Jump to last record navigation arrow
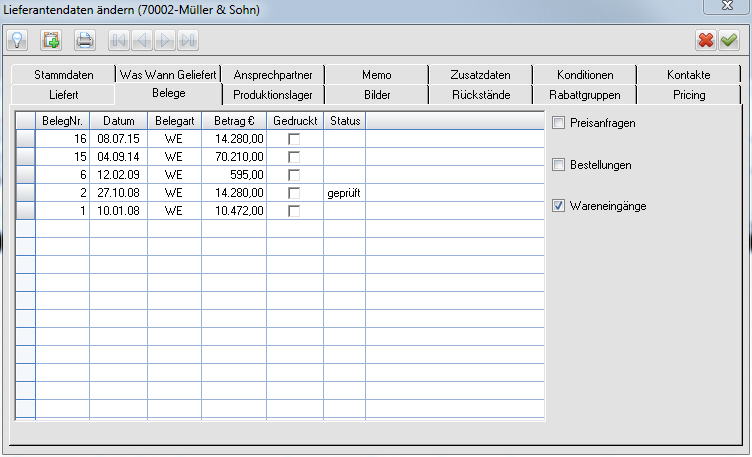Image resolution: width=752 pixels, height=457 pixels. coord(188,40)
